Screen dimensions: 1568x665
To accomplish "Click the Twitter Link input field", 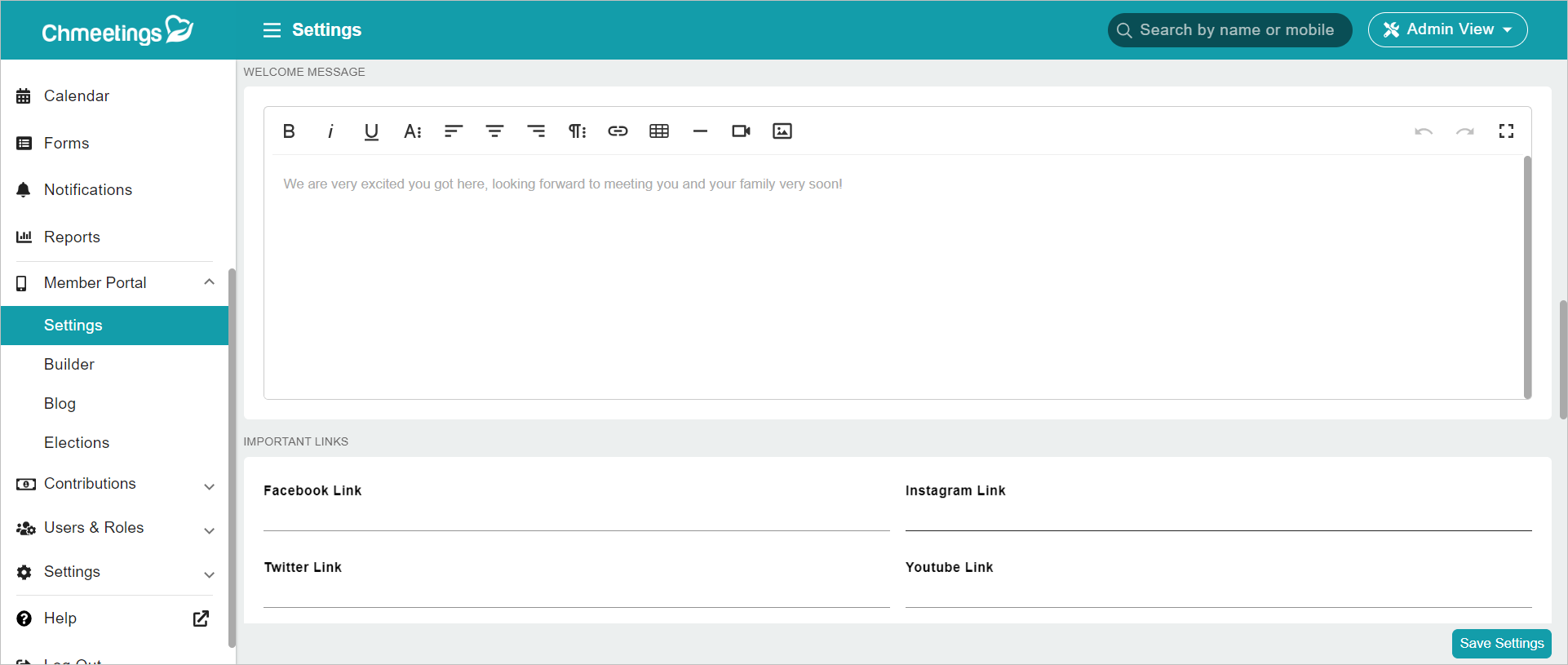I will click(576, 595).
